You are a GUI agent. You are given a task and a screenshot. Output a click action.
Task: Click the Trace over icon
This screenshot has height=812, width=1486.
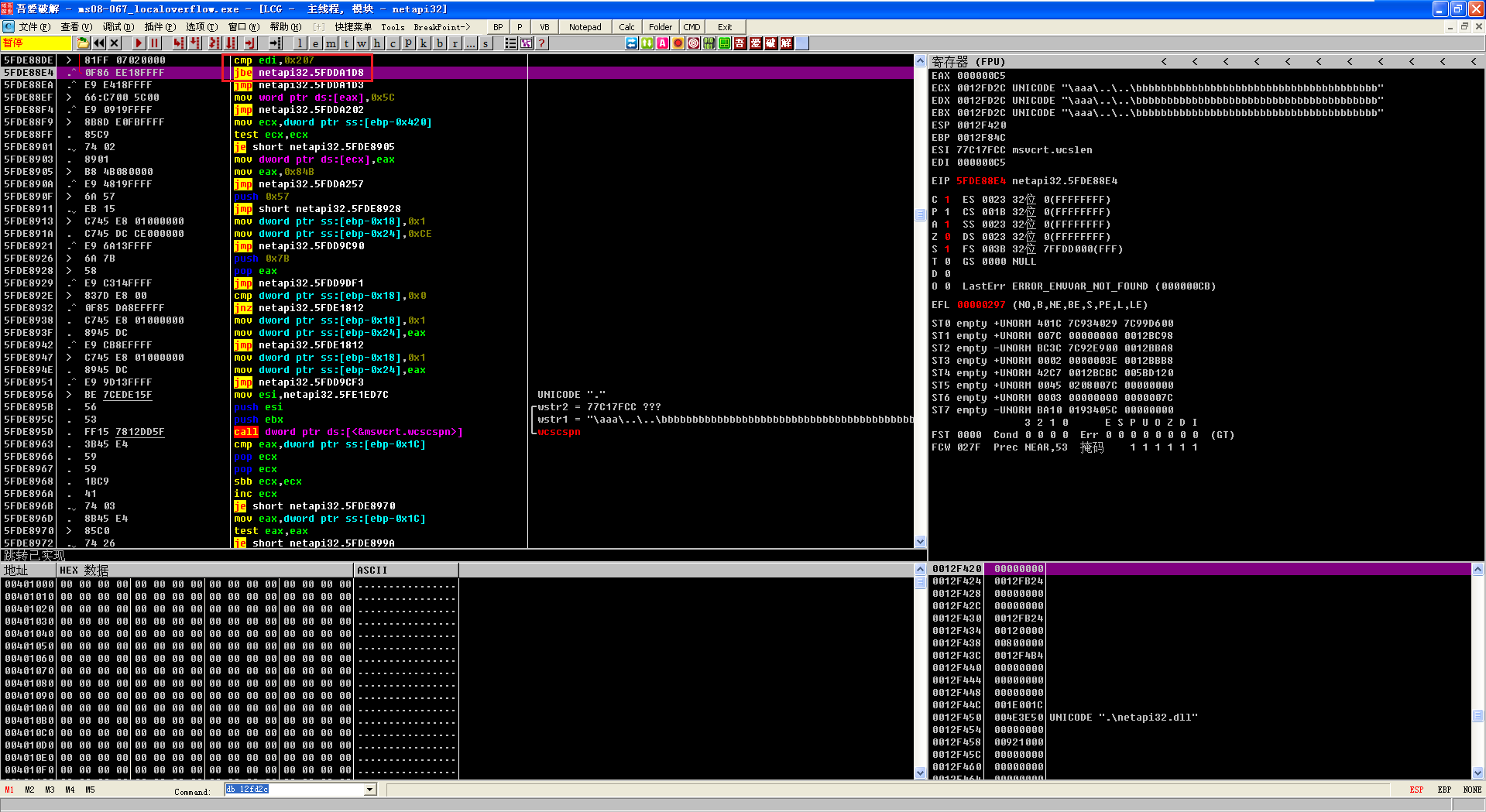pyautogui.click(x=231, y=43)
